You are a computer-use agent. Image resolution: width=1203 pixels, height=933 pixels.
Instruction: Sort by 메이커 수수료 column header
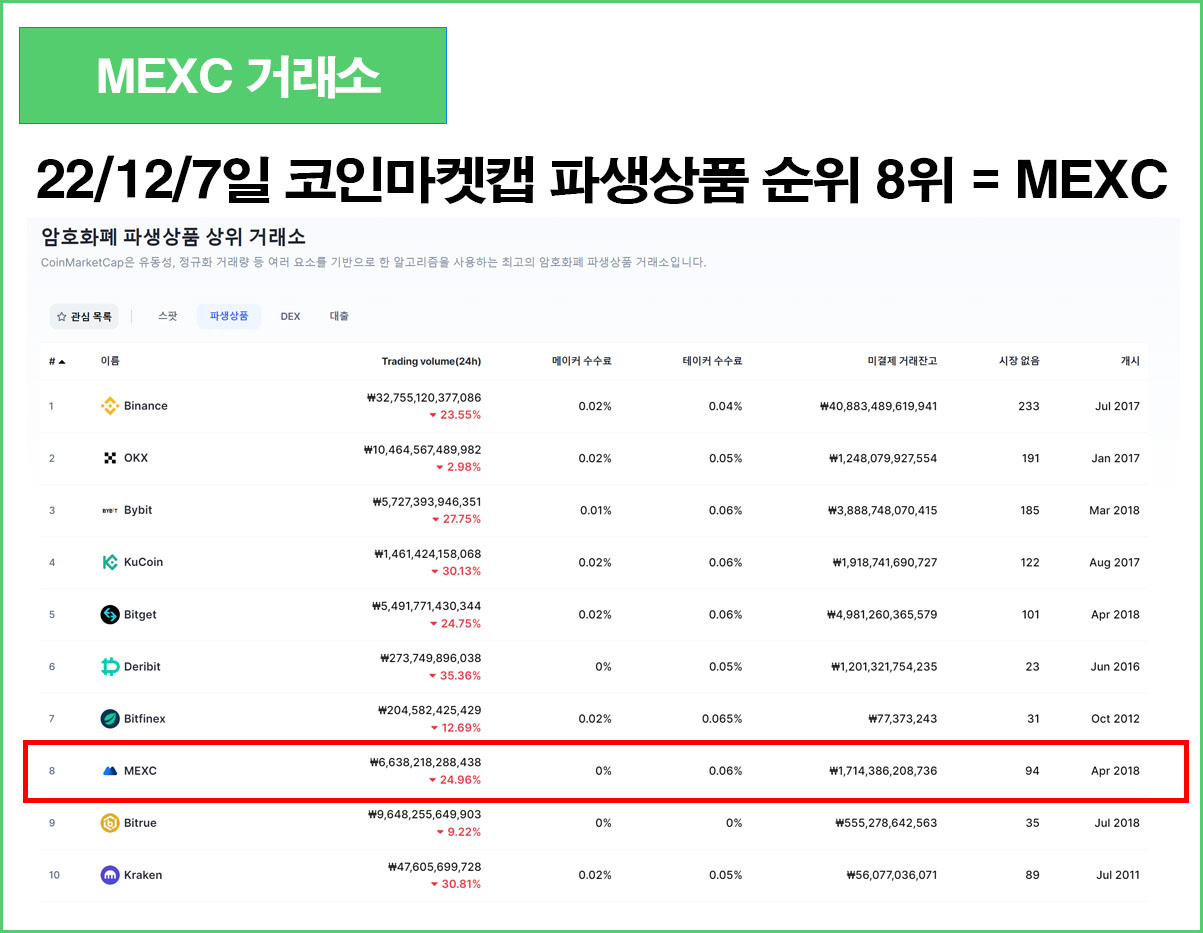click(x=581, y=361)
